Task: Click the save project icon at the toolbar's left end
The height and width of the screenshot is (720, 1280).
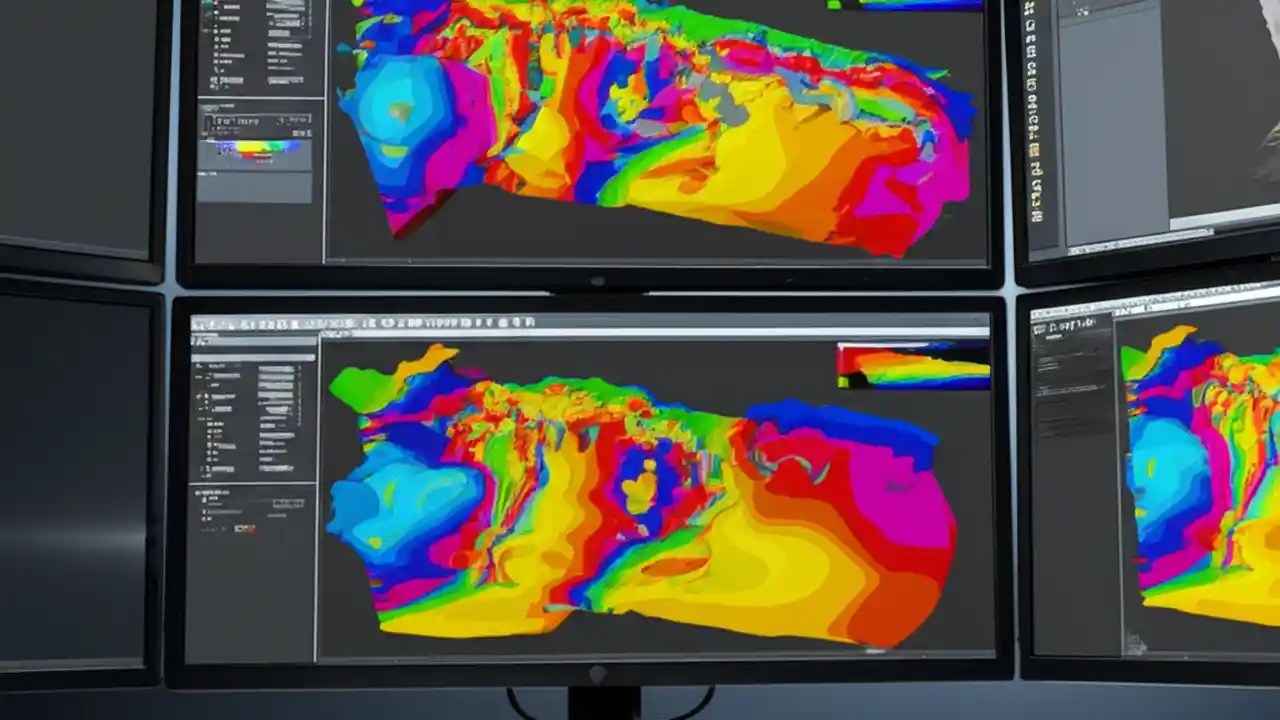Action: (200, 322)
